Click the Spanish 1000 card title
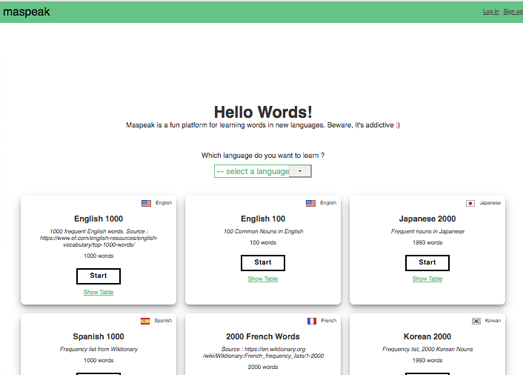 click(98, 337)
